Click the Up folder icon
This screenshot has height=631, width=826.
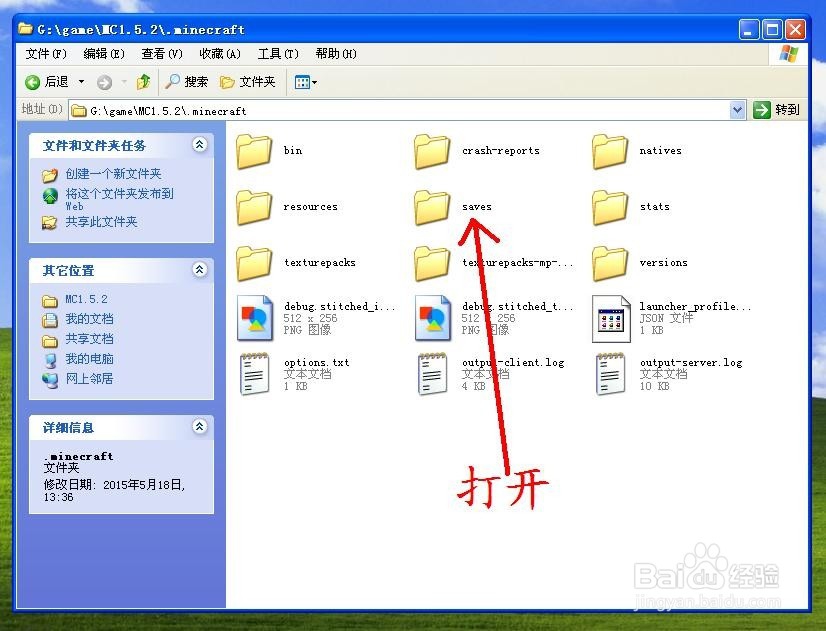[143, 82]
